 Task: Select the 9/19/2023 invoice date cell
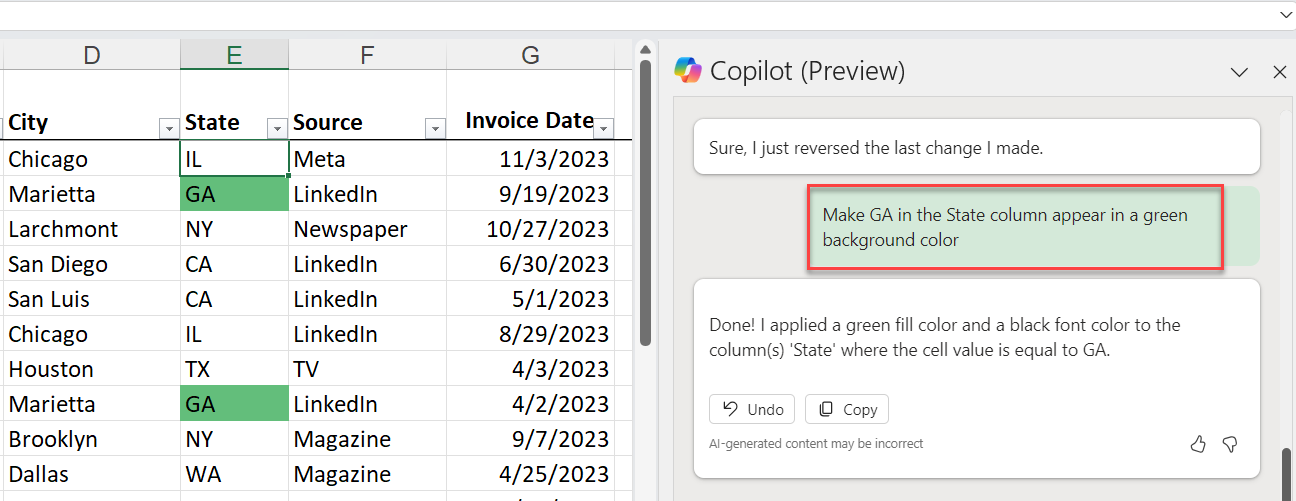click(x=530, y=194)
